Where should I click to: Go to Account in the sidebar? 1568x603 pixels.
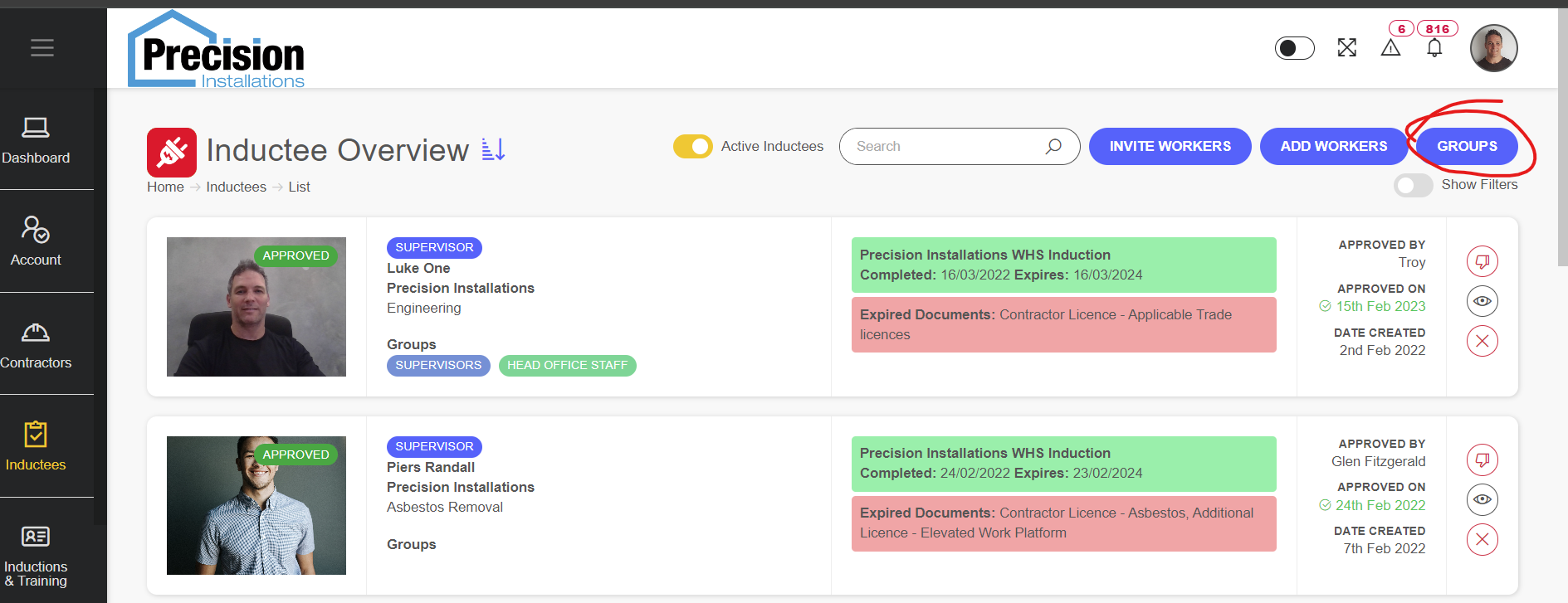(36, 241)
